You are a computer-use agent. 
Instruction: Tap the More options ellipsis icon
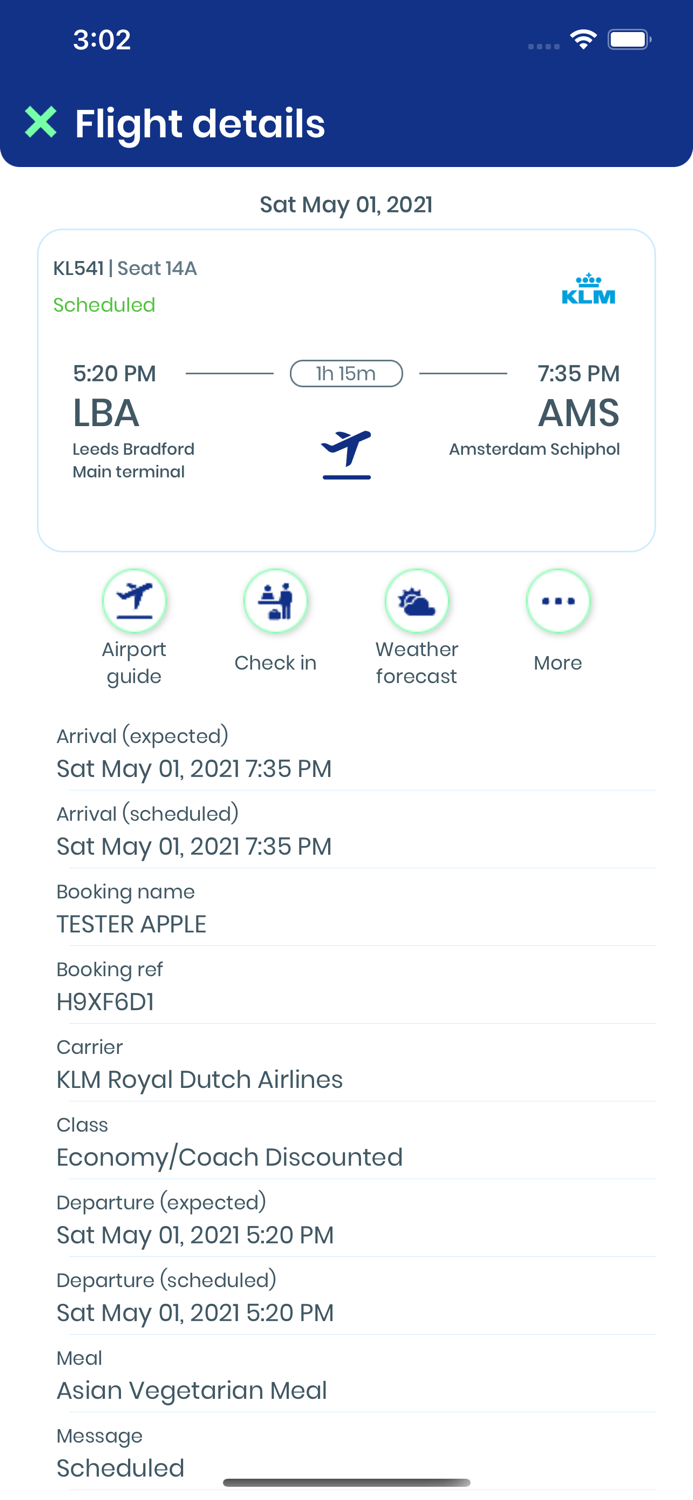pyautogui.click(x=558, y=601)
